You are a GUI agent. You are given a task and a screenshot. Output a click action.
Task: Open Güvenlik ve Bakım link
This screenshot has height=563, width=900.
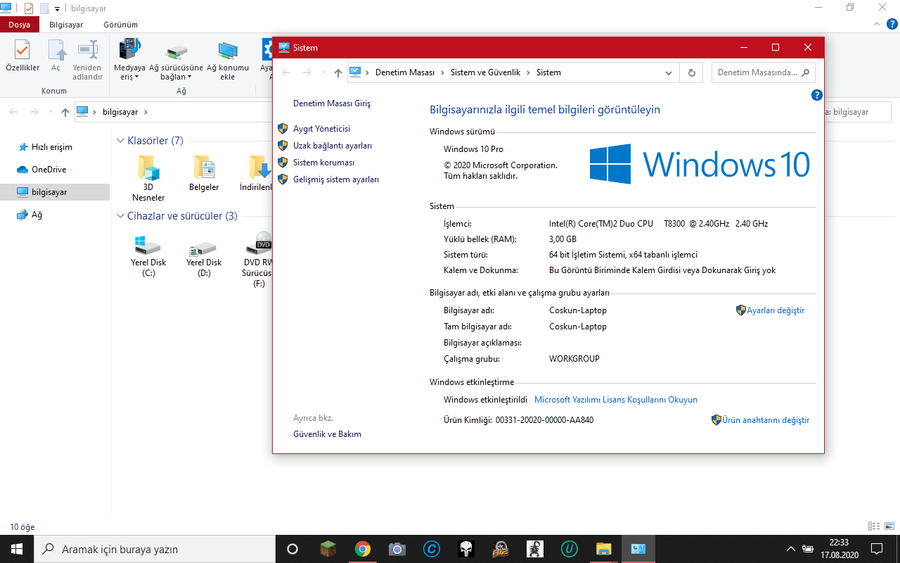(327, 434)
